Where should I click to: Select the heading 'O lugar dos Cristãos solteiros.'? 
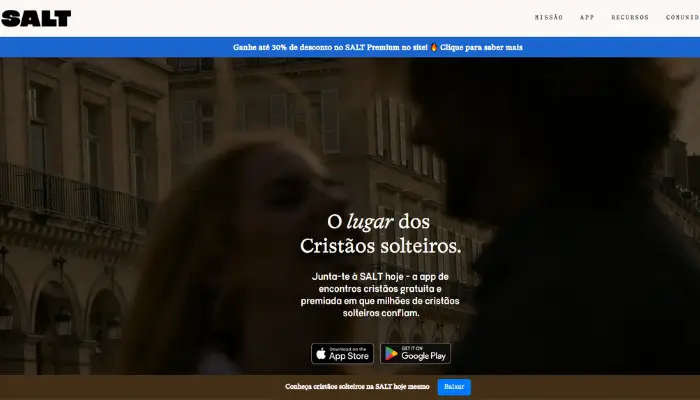click(x=380, y=233)
